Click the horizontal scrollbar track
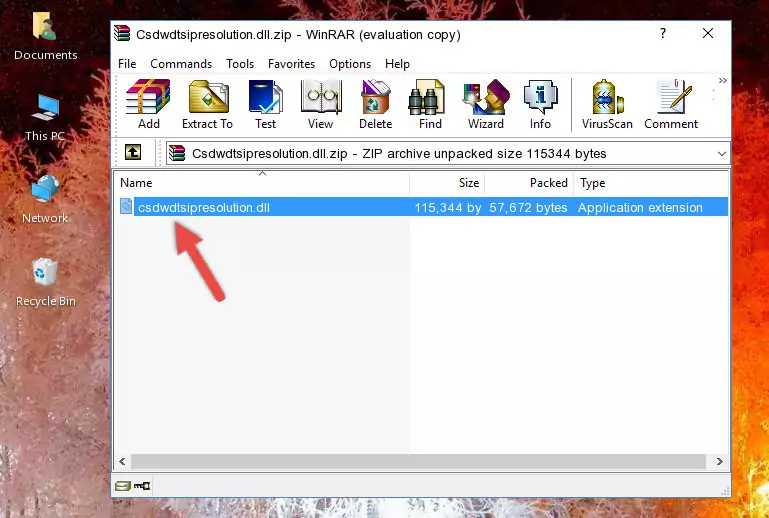This screenshot has height=518, width=769. click(418, 461)
